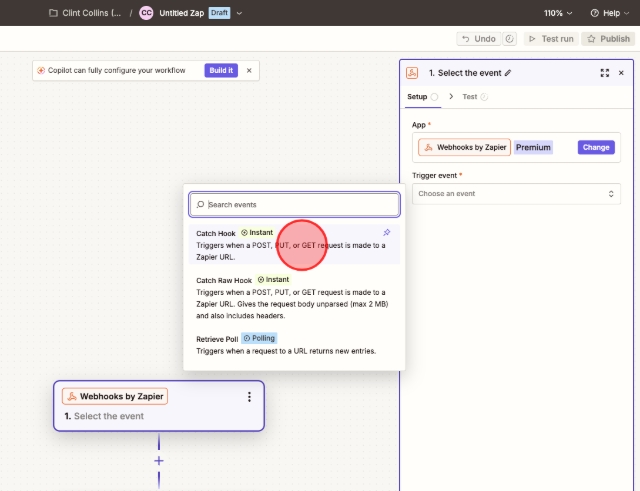Expand the step panel to fullscreen
The width and height of the screenshot is (640, 491).
tap(605, 73)
